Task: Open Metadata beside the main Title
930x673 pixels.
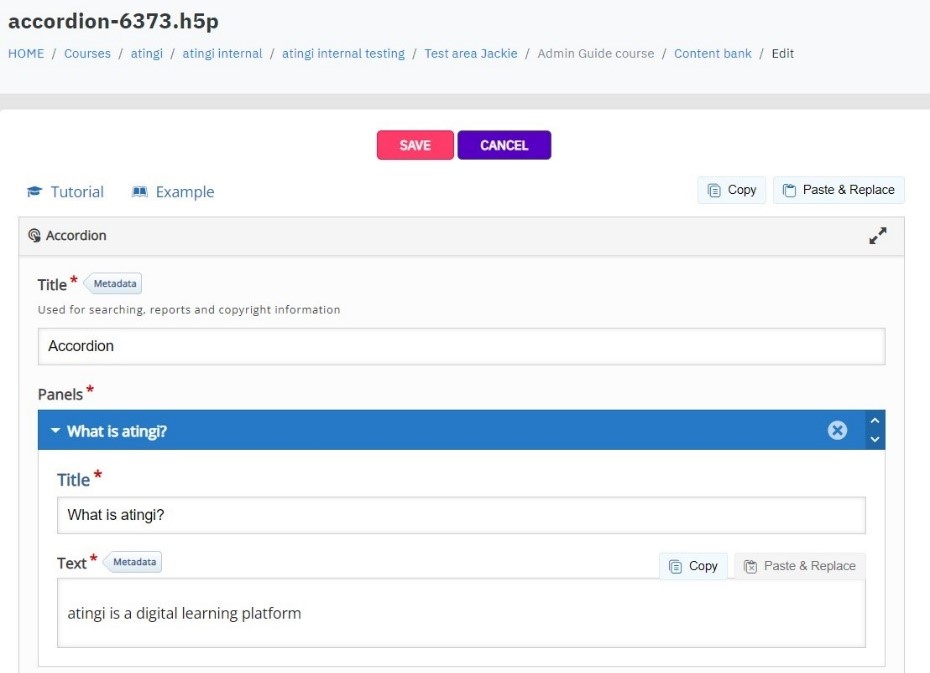Action: [113, 283]
